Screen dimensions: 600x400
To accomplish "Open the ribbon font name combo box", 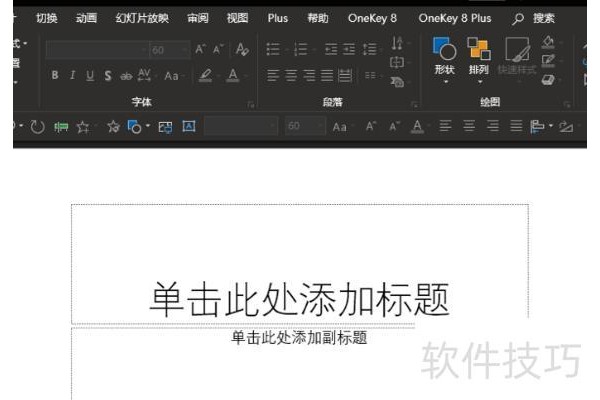I will [97, 50].
